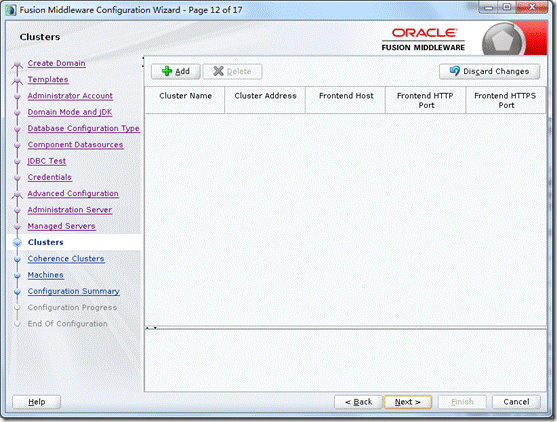The width and height of the screenshot is (557, 422).
Task: Click the Oracle Fusion Middleware pentagon logo
Action: [503, 41]
